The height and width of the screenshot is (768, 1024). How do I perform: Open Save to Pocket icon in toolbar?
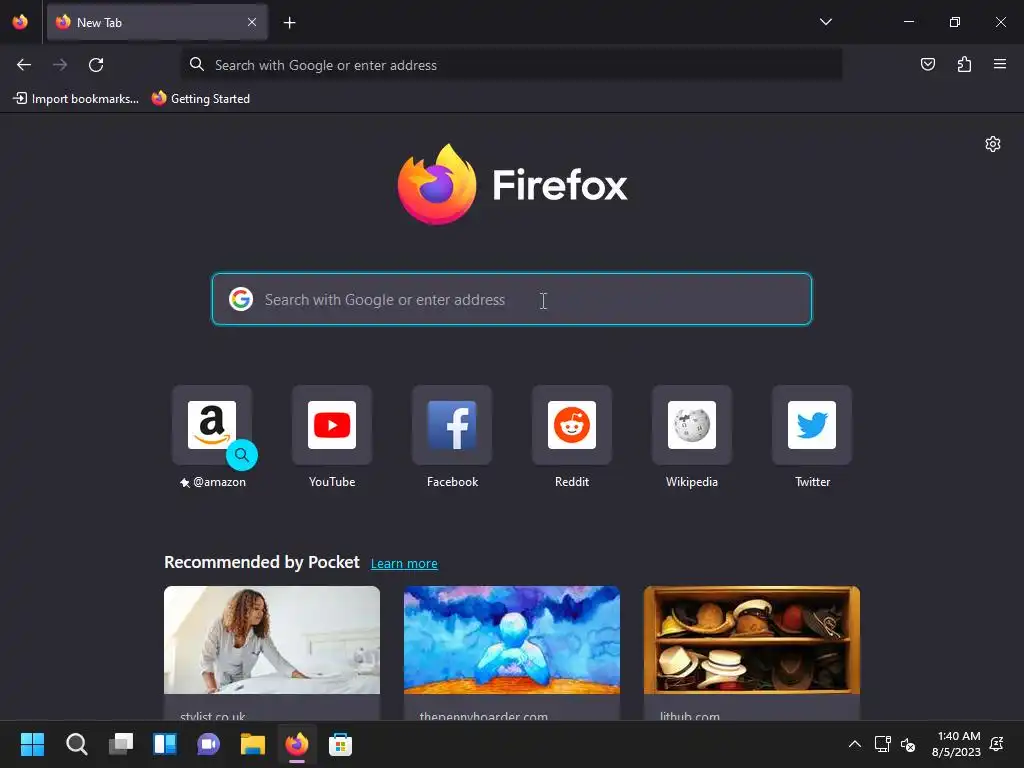pyautogui.click(x=927, y=64)
